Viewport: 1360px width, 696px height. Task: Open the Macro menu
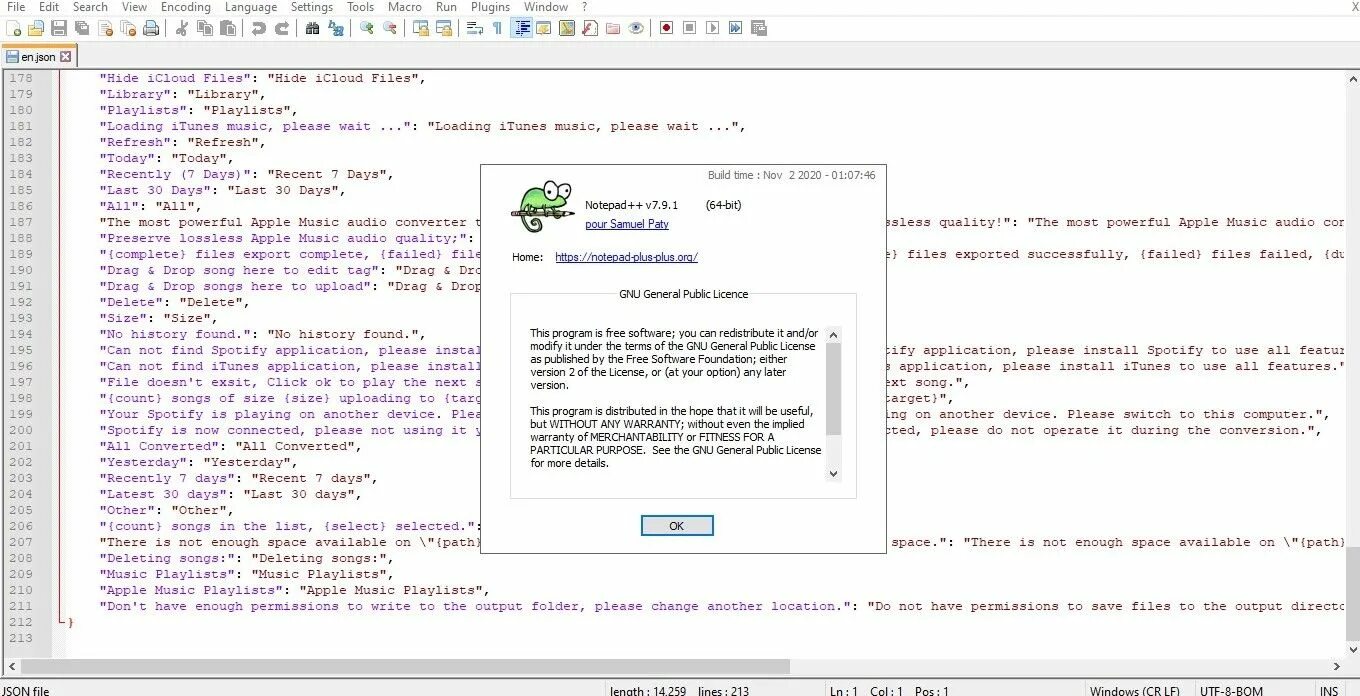point(405,7)
